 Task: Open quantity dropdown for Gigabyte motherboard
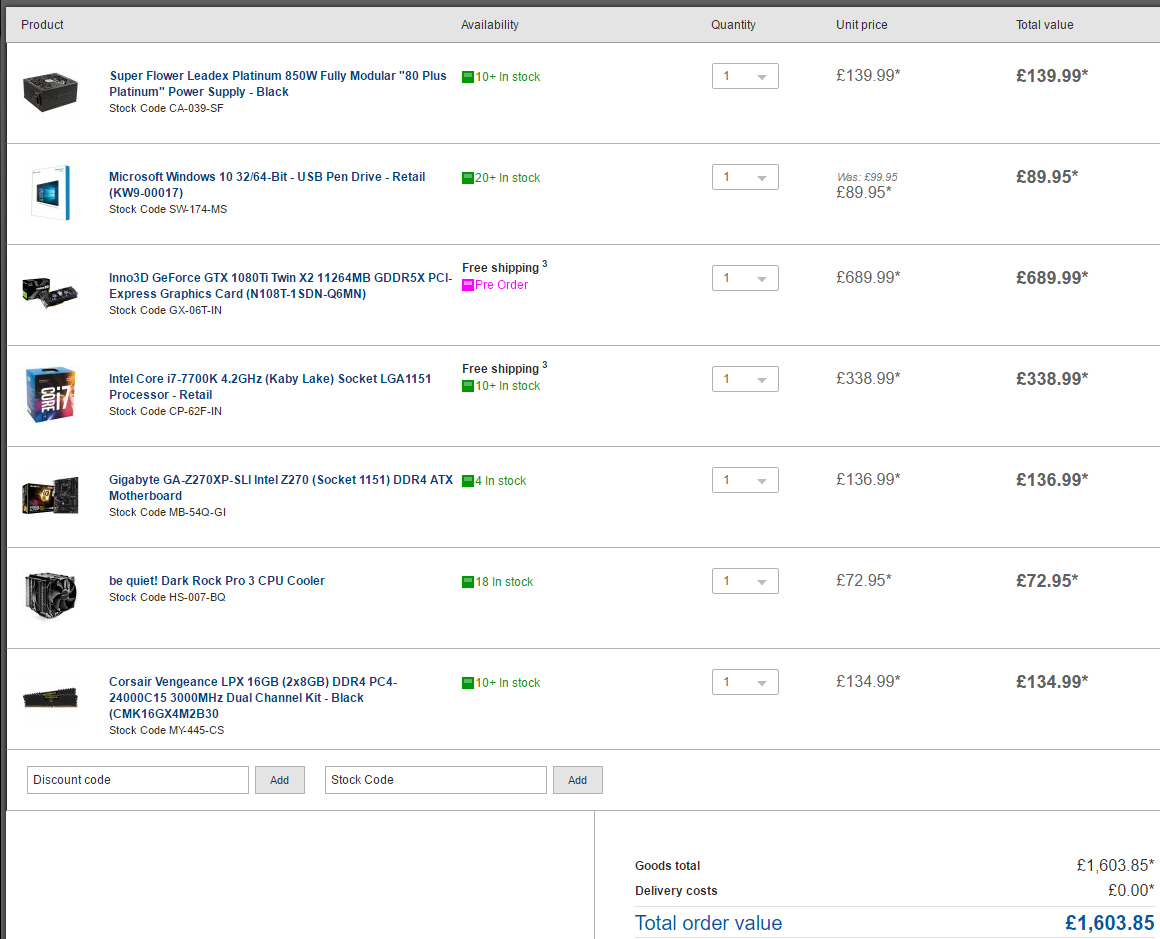[745, 480]
